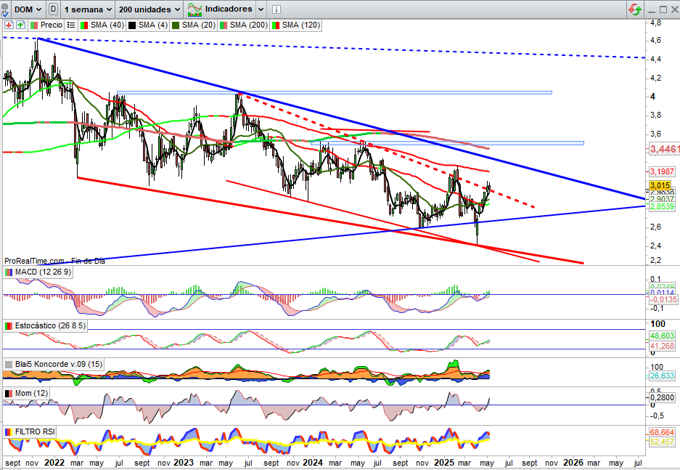This screenshot has height=470, width=680.
Task: Click the Blai5 Koncorde indicator icon
Action: pyautogui.click(x=9, y=364)
